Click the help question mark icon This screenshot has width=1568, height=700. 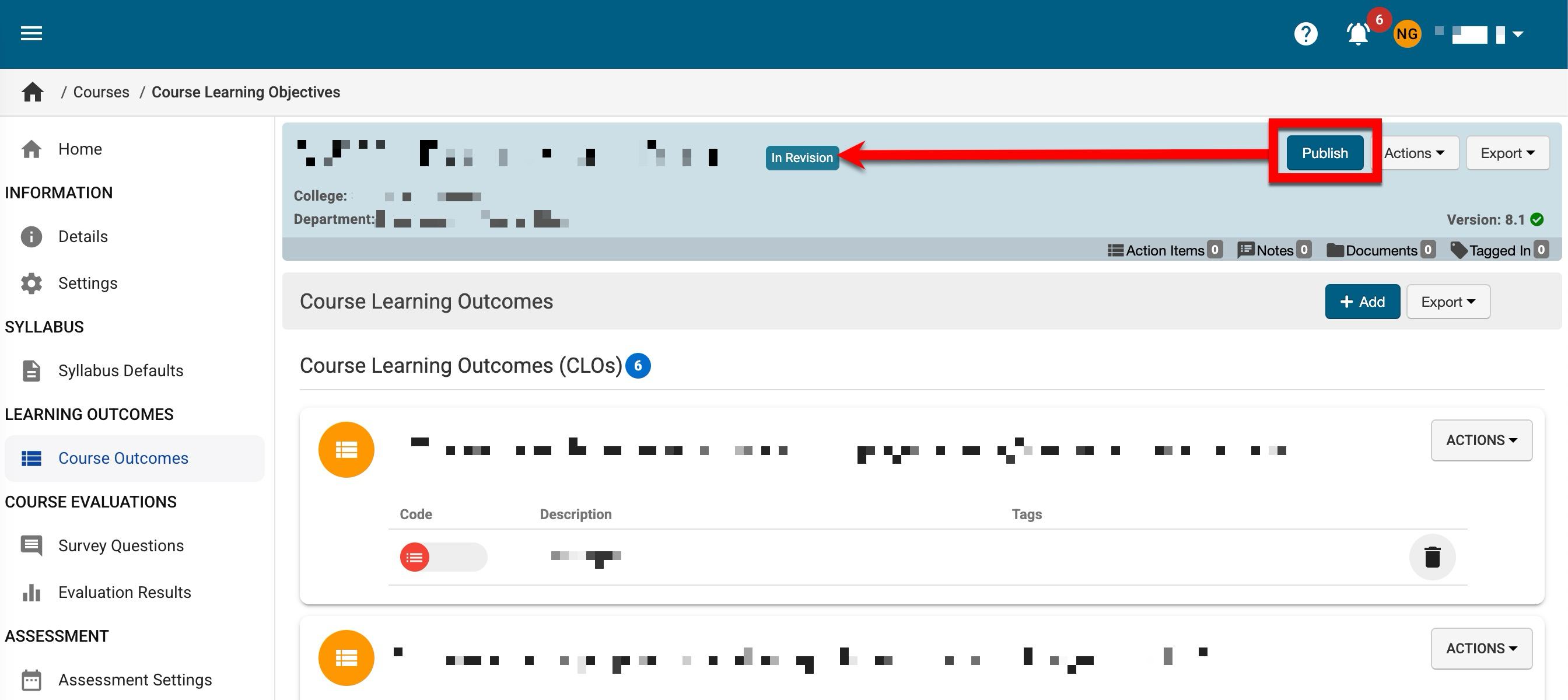click(1305, 34)
